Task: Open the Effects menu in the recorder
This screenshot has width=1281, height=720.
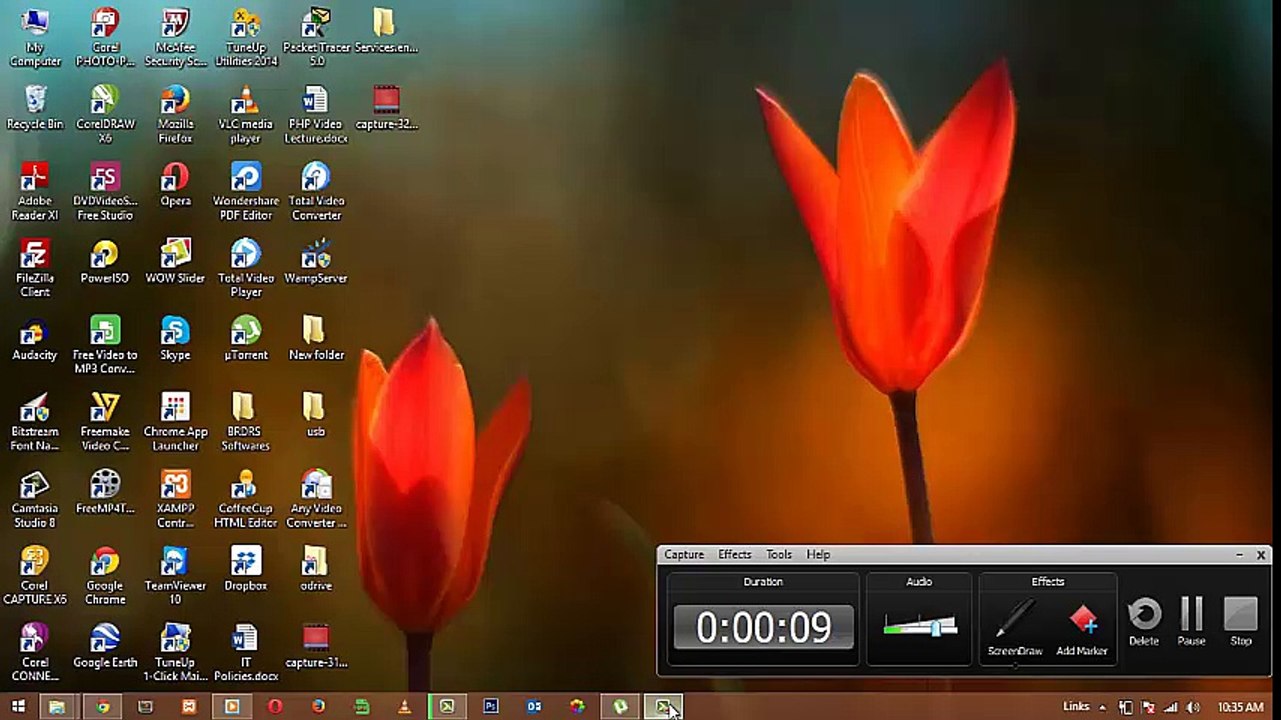Action: tap(735, 554)
